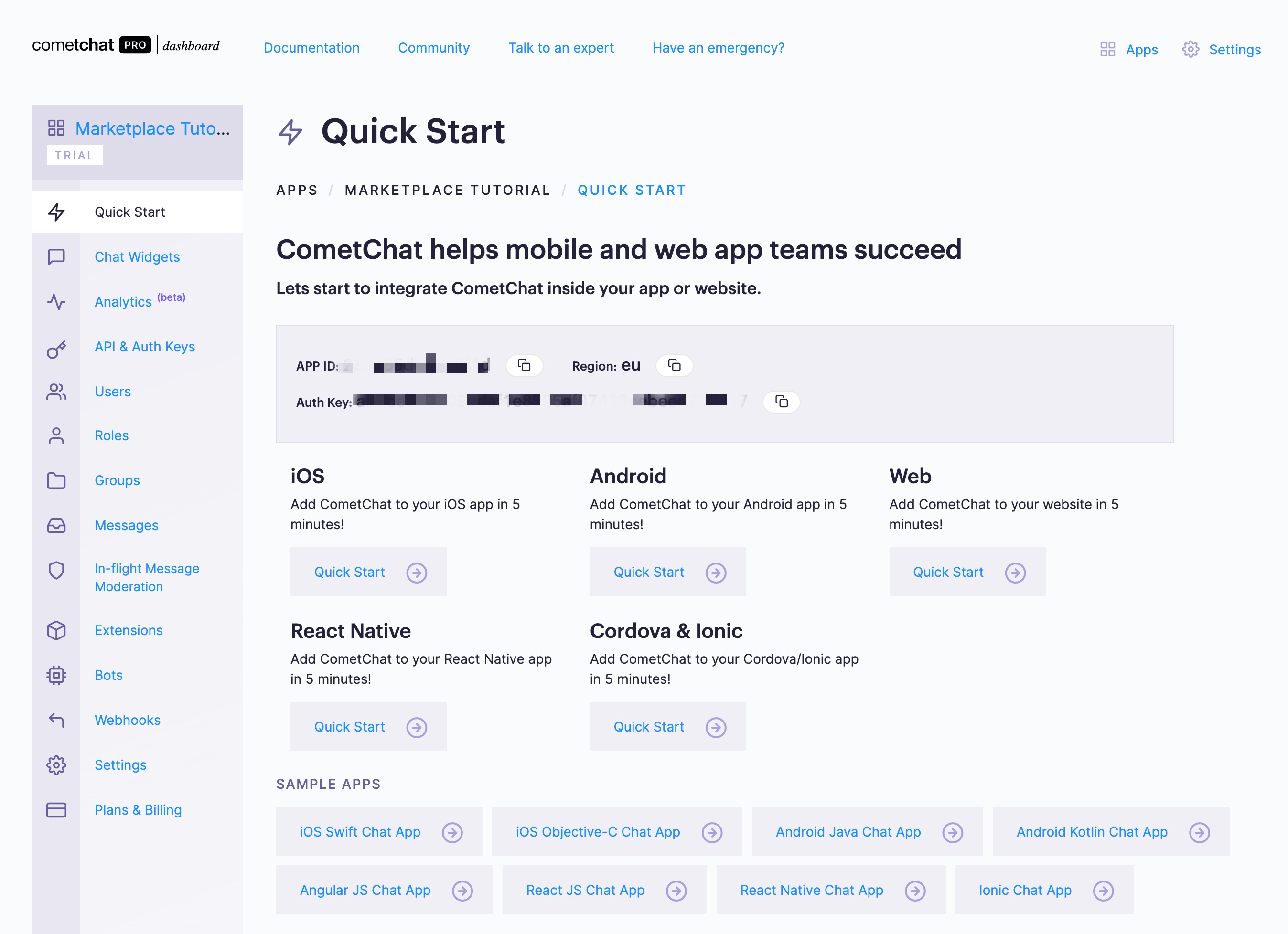Copy the Auth Key to clipboard
1288x934 pixels.
pyautogui.click(x=782, y=400)
